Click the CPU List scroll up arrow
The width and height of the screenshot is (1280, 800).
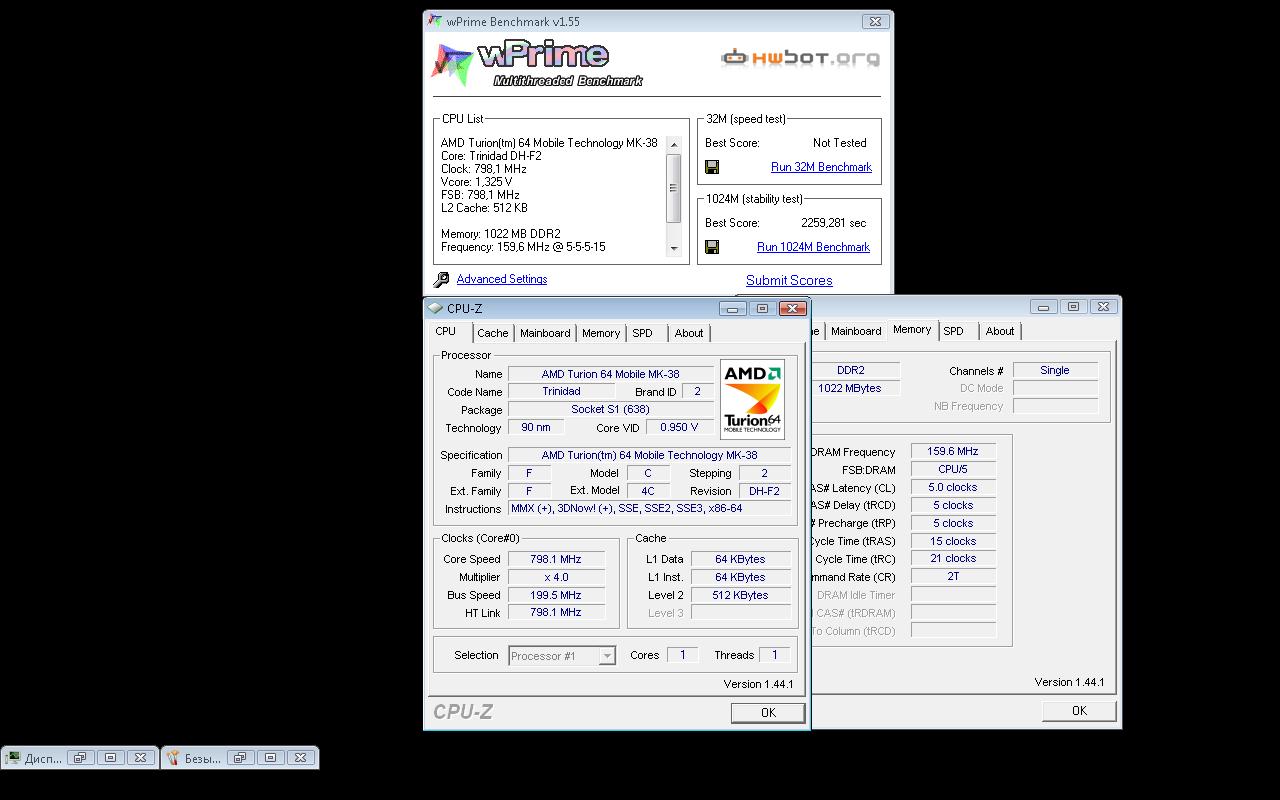click(x=674, y=143)
